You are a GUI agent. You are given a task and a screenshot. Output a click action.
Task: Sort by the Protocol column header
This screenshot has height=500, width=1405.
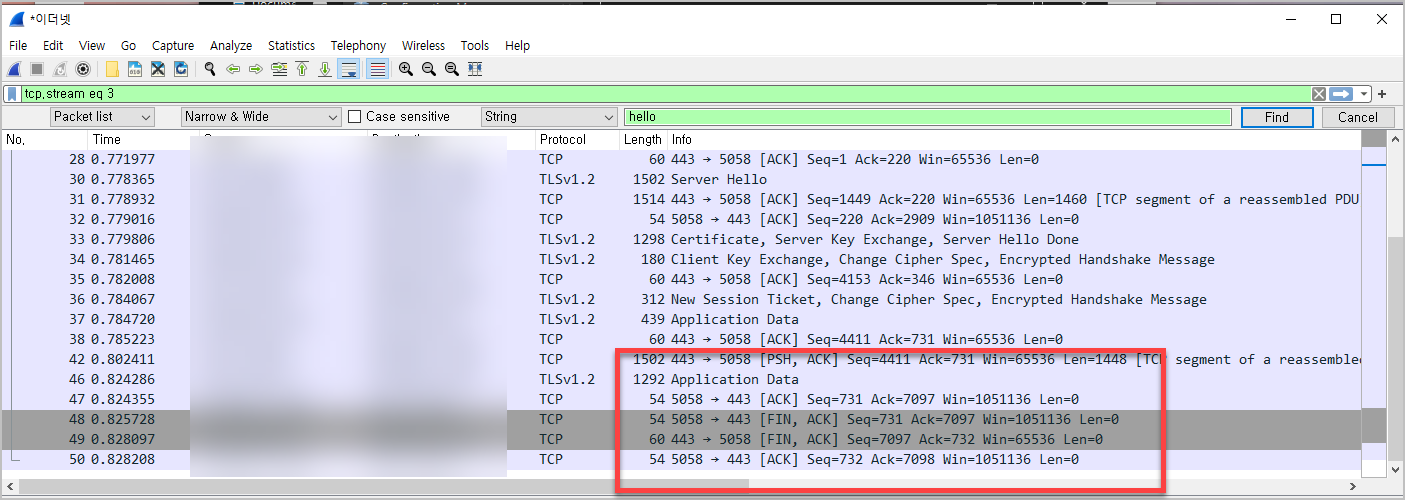(x=577, y=139)
